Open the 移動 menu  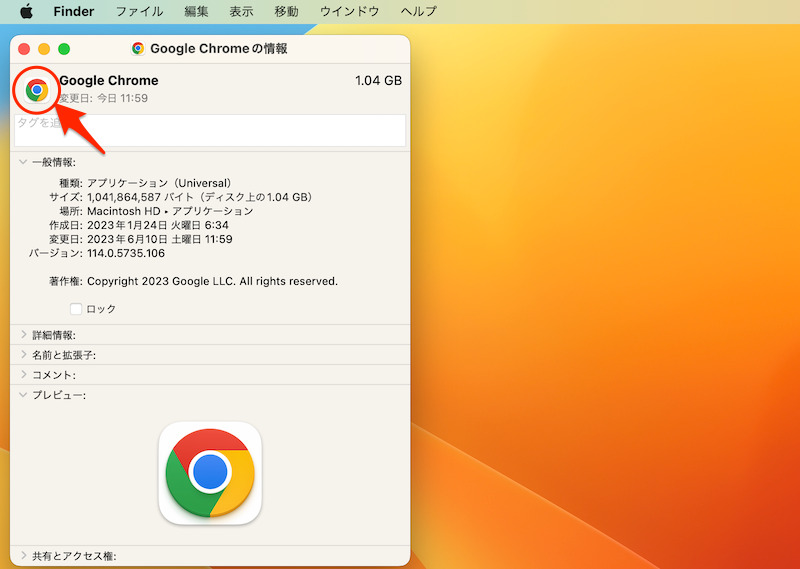(x=286, y=12)
